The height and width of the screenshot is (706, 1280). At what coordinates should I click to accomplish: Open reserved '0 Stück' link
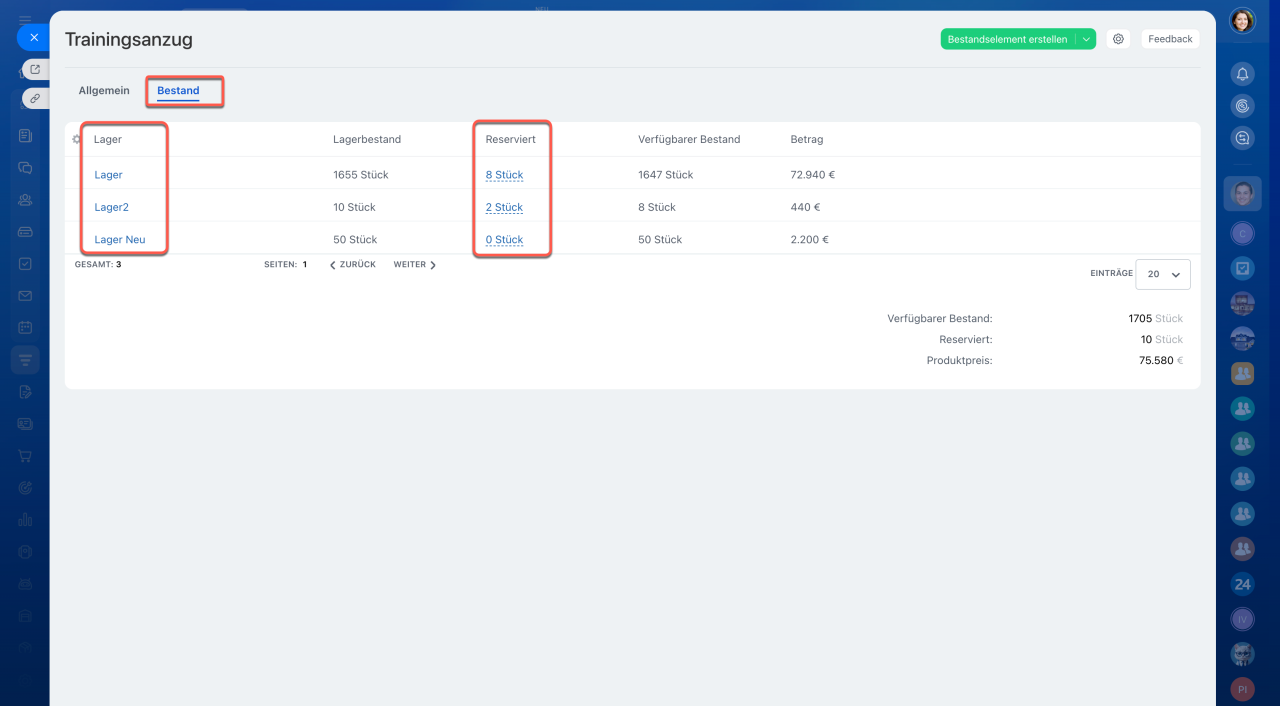[x=504, y=239]
